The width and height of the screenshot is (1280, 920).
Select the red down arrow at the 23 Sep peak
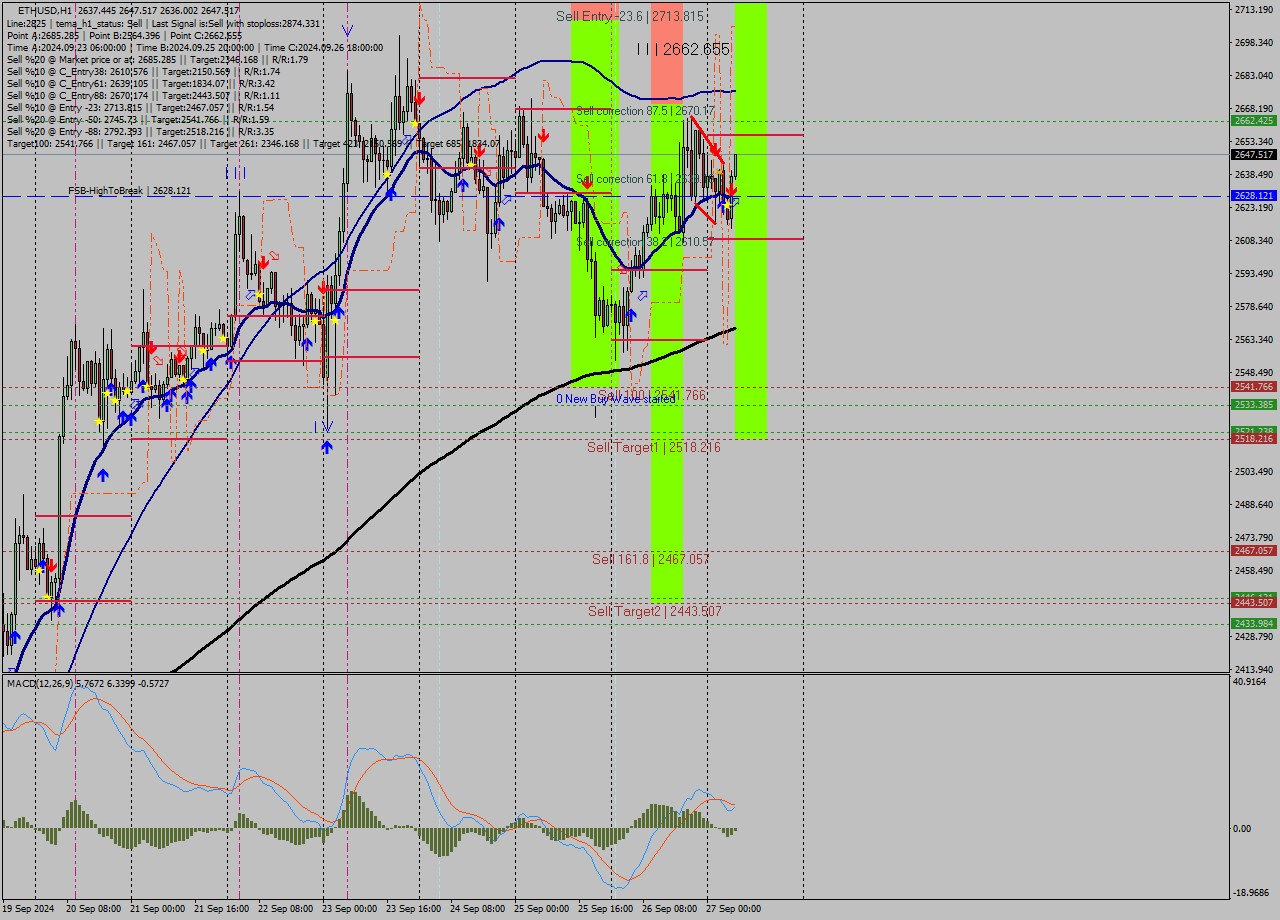420,99
